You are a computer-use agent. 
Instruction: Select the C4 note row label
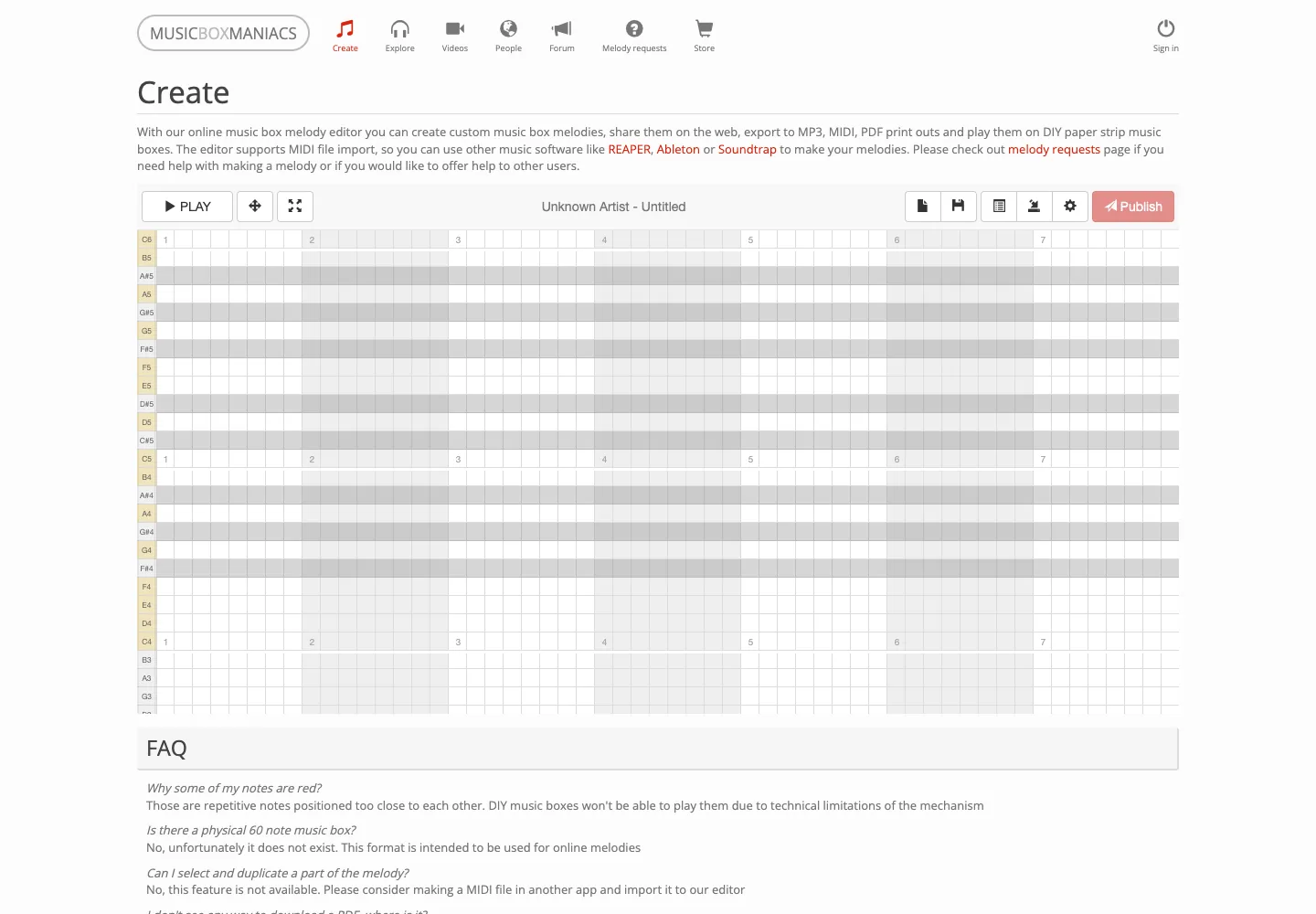pyautogui.click(x=146, y=642)
